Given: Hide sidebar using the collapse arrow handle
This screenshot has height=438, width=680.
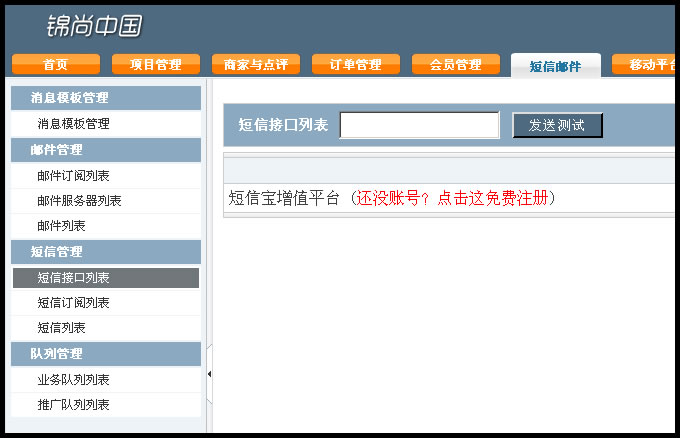Looking at the screenshot, I should (209, 374).
